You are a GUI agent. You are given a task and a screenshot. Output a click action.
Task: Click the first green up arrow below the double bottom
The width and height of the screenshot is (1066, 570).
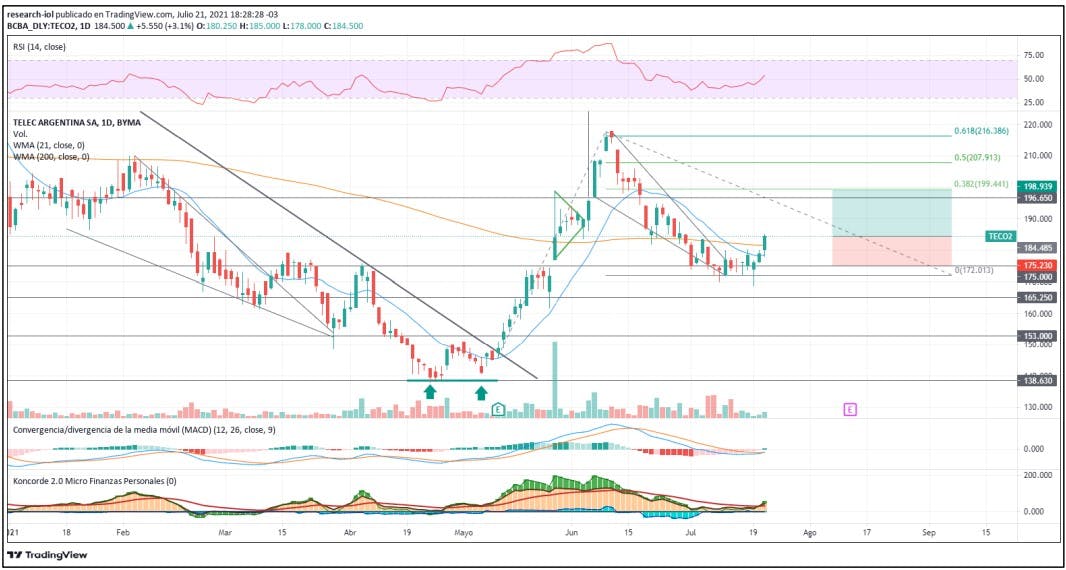click(430, 391)
